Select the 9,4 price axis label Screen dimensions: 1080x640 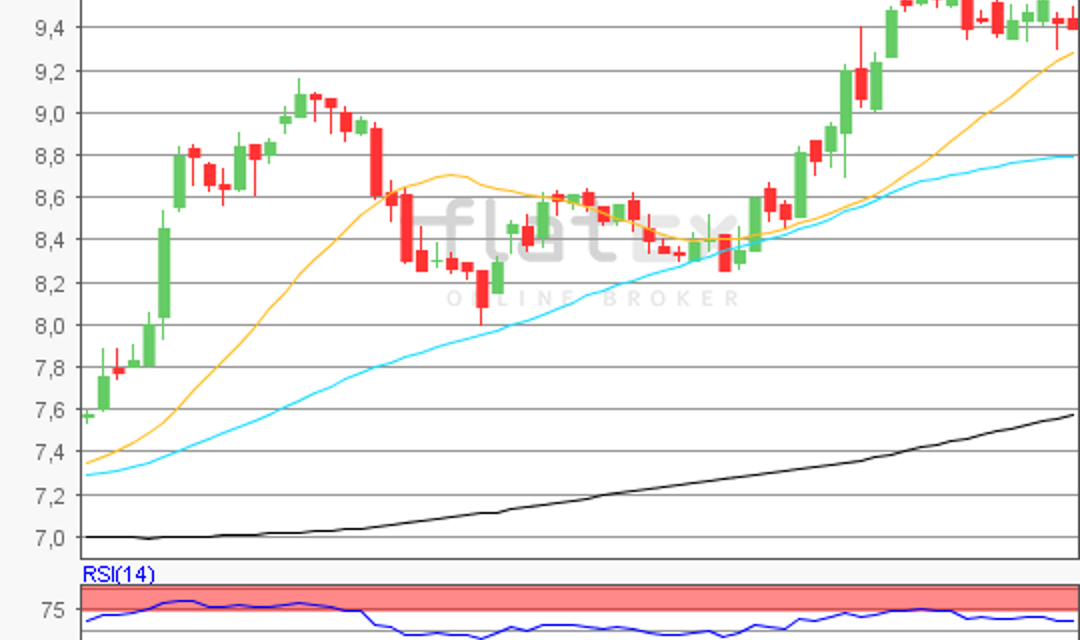pyautogui.click(x=50, y=28)
